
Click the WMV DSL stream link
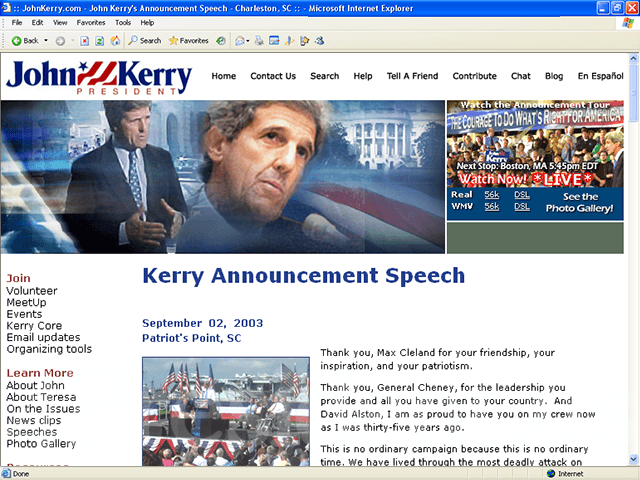click(x=522, y=207)
